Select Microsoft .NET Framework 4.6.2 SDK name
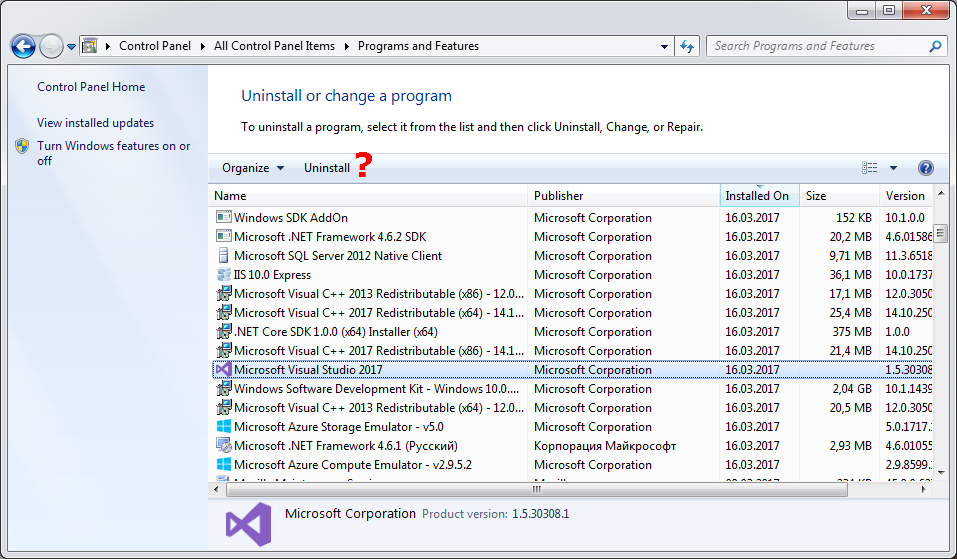Screen dimensions: 957x559 tap(330, 236)
